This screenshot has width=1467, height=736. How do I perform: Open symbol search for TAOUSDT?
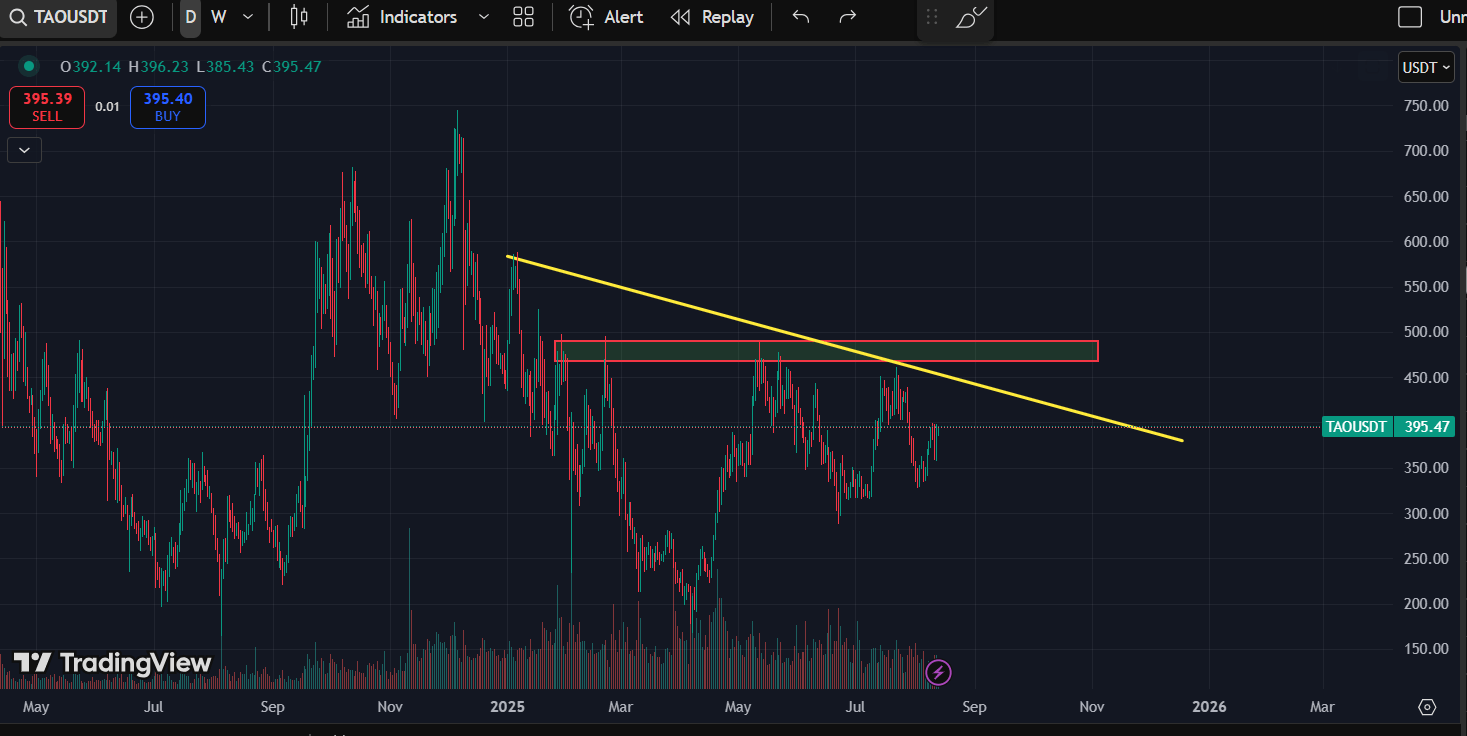[x=58, y=17]
